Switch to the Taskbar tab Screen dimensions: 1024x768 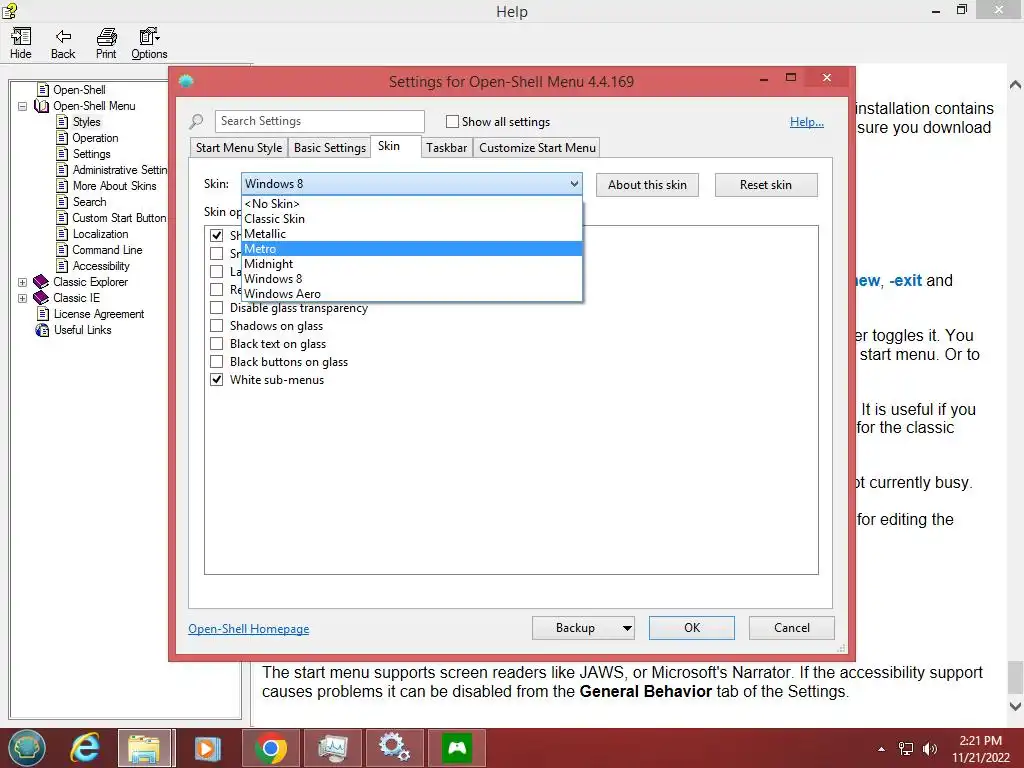click(447, 148)
